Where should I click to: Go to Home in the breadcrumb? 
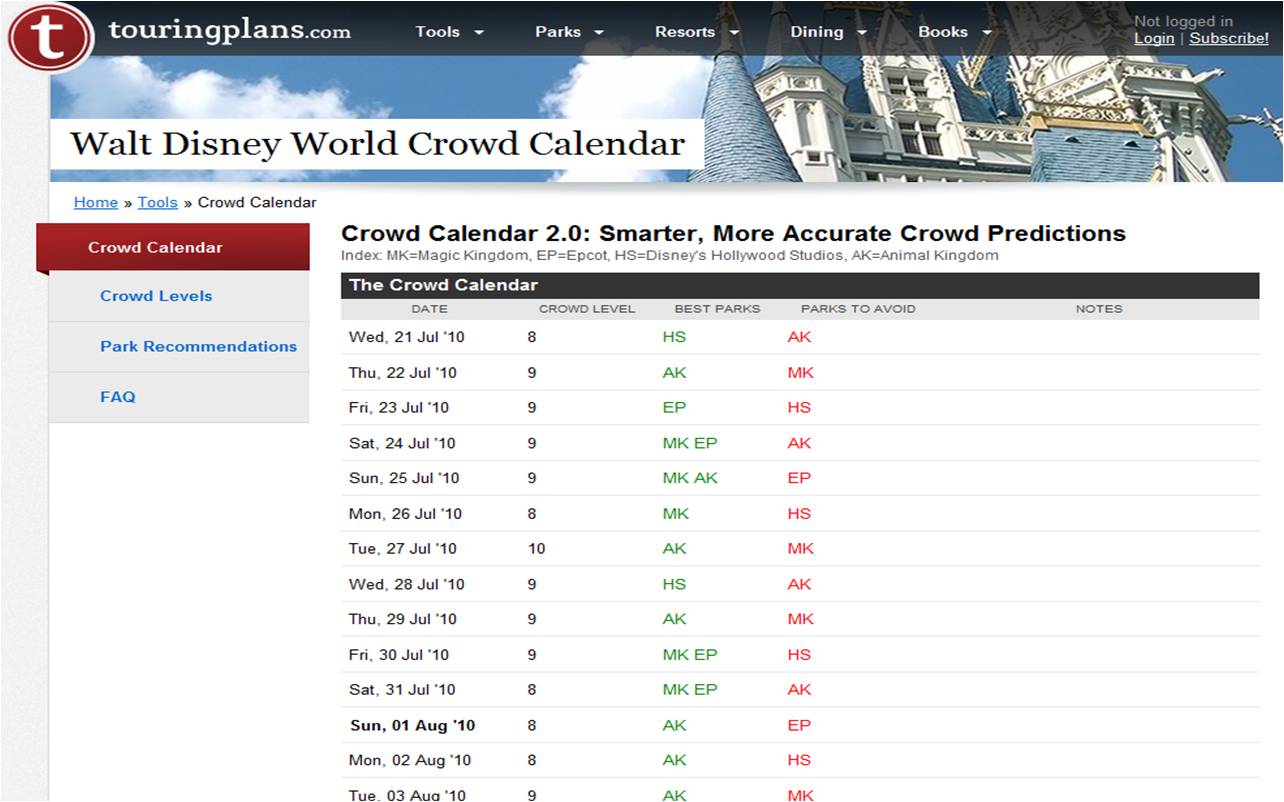coord(96,202)
